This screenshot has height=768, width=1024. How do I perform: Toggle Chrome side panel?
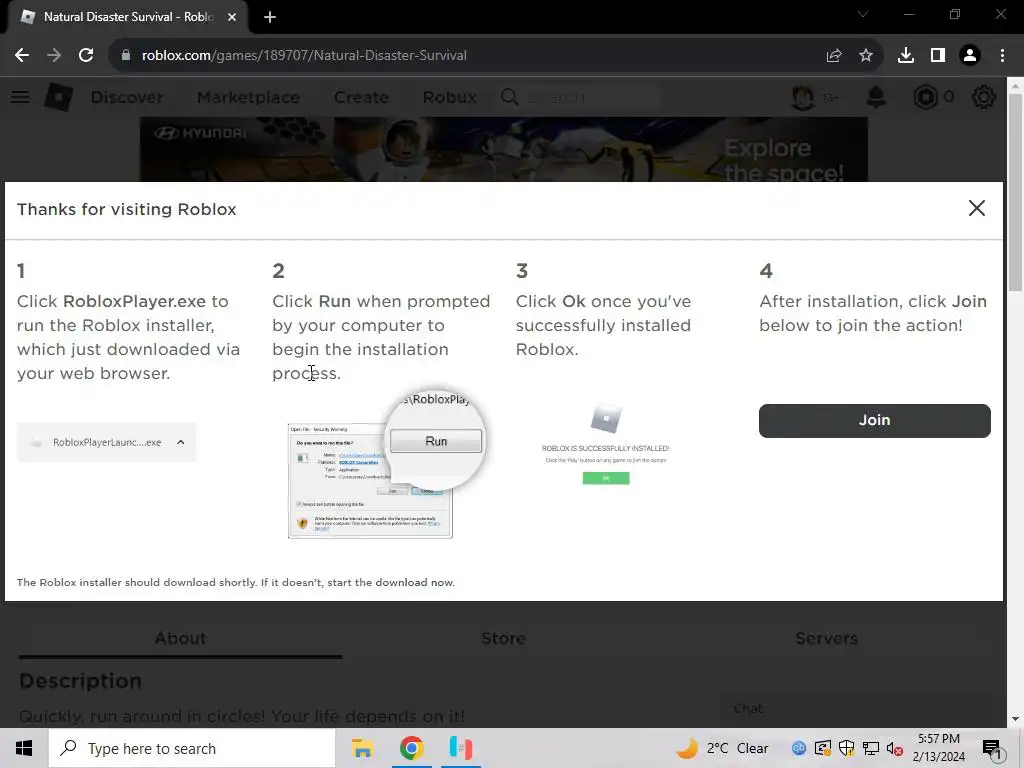(x=938, y=56)
